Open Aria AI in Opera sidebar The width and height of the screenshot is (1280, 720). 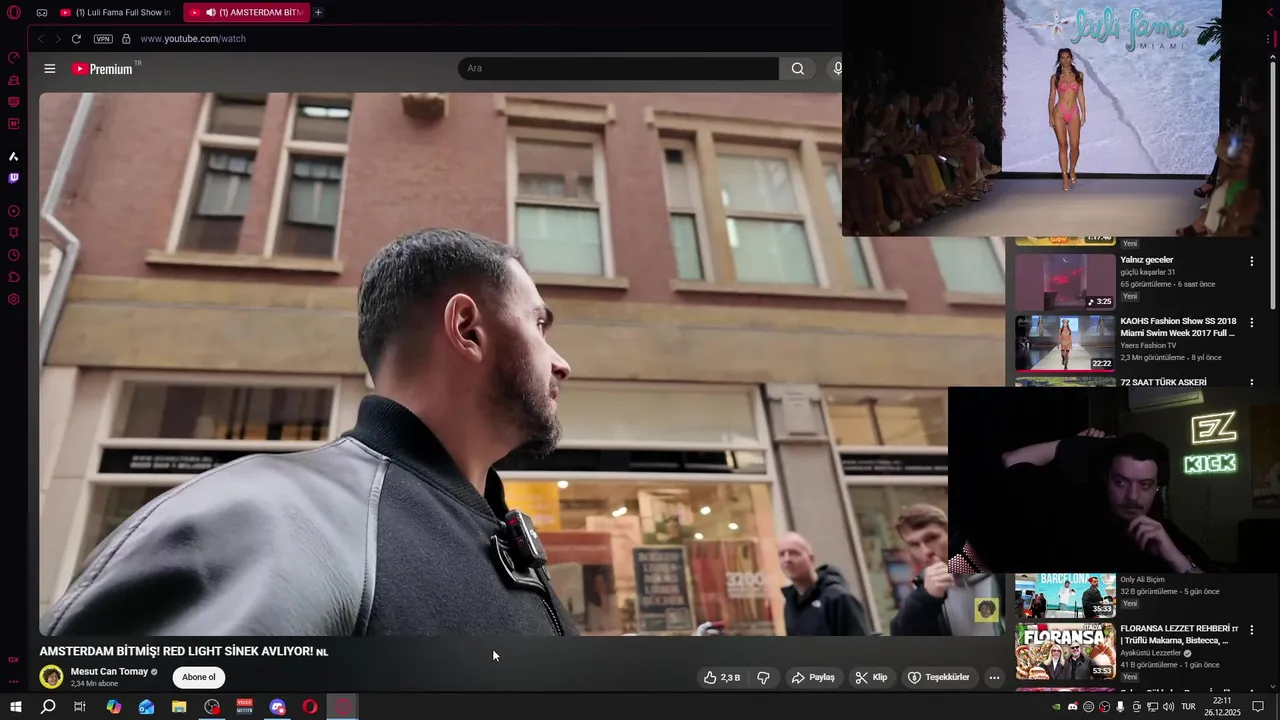(14, 156)
